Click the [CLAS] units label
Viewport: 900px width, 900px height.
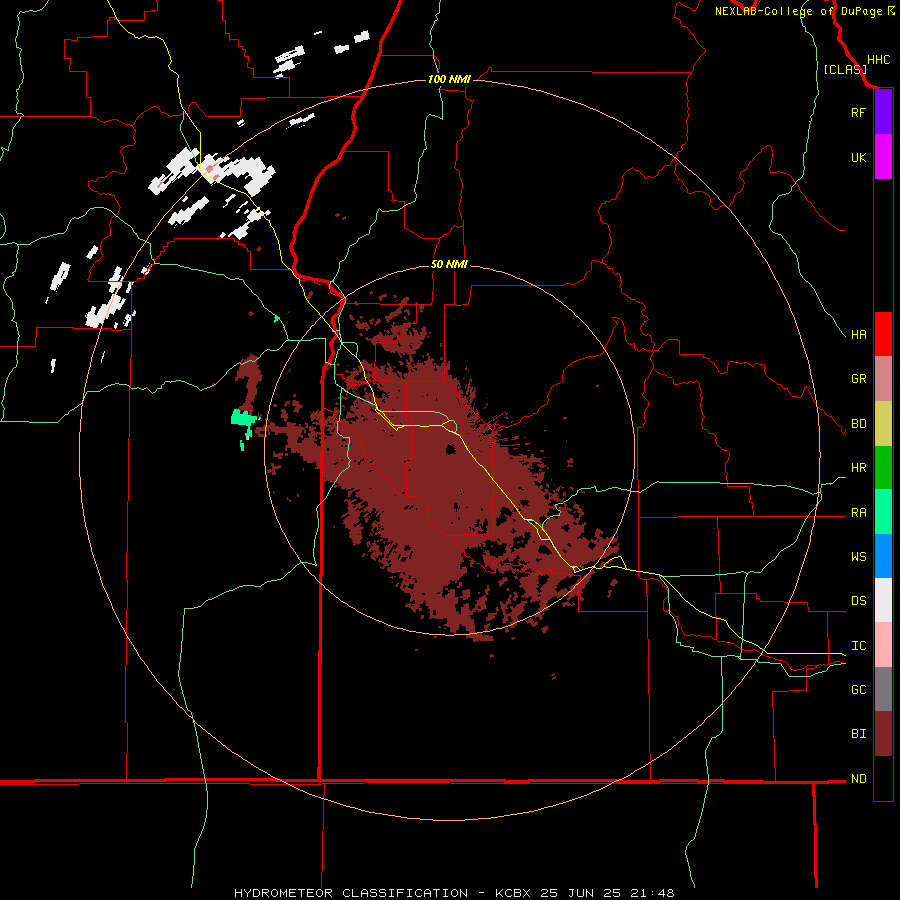(x=845, y=69)
